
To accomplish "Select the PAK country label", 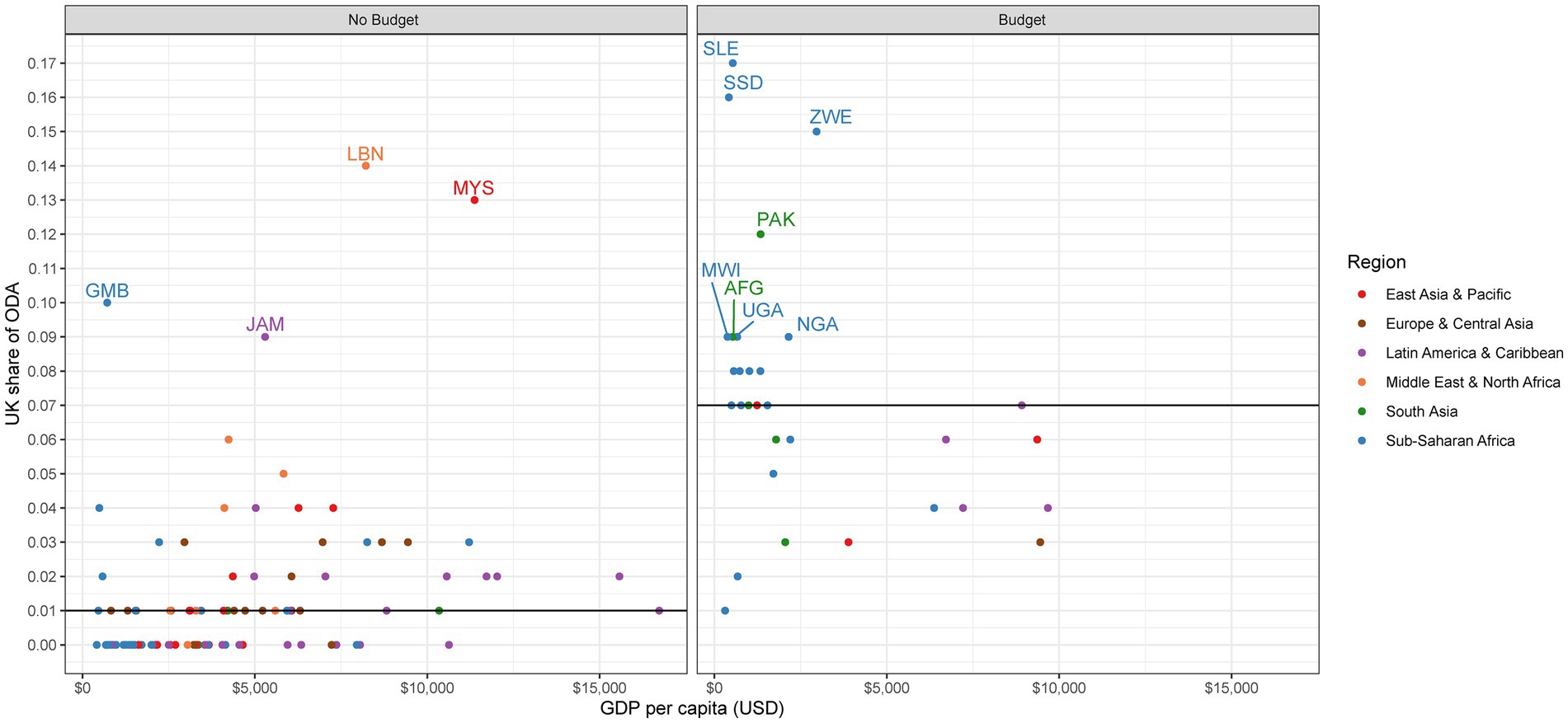I will coord(776,219).
